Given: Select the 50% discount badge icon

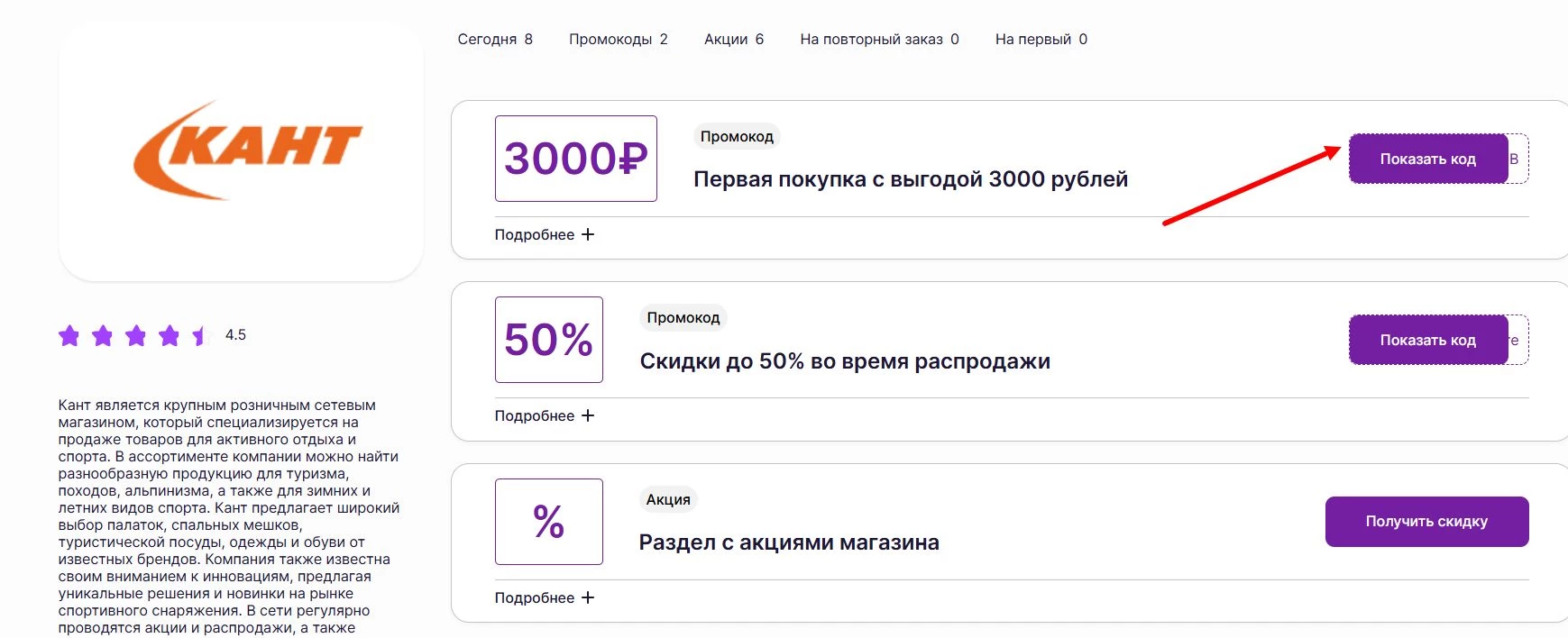Looking at the screenshot, I should [x=548, y=341].
